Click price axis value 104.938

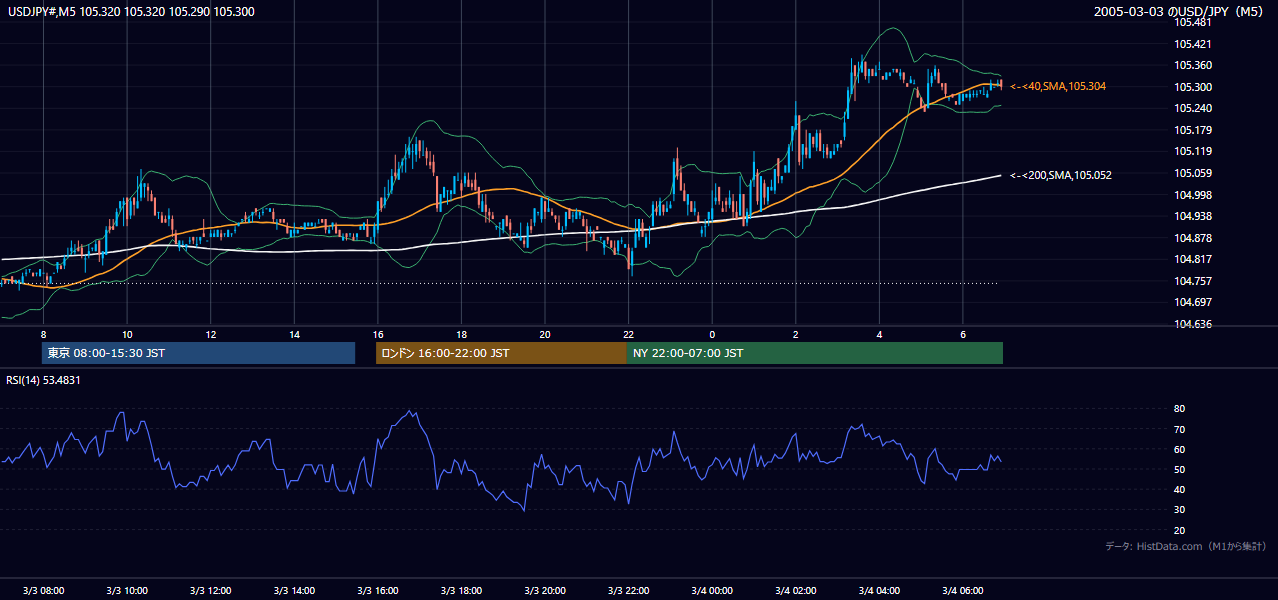pos(1193,216)
